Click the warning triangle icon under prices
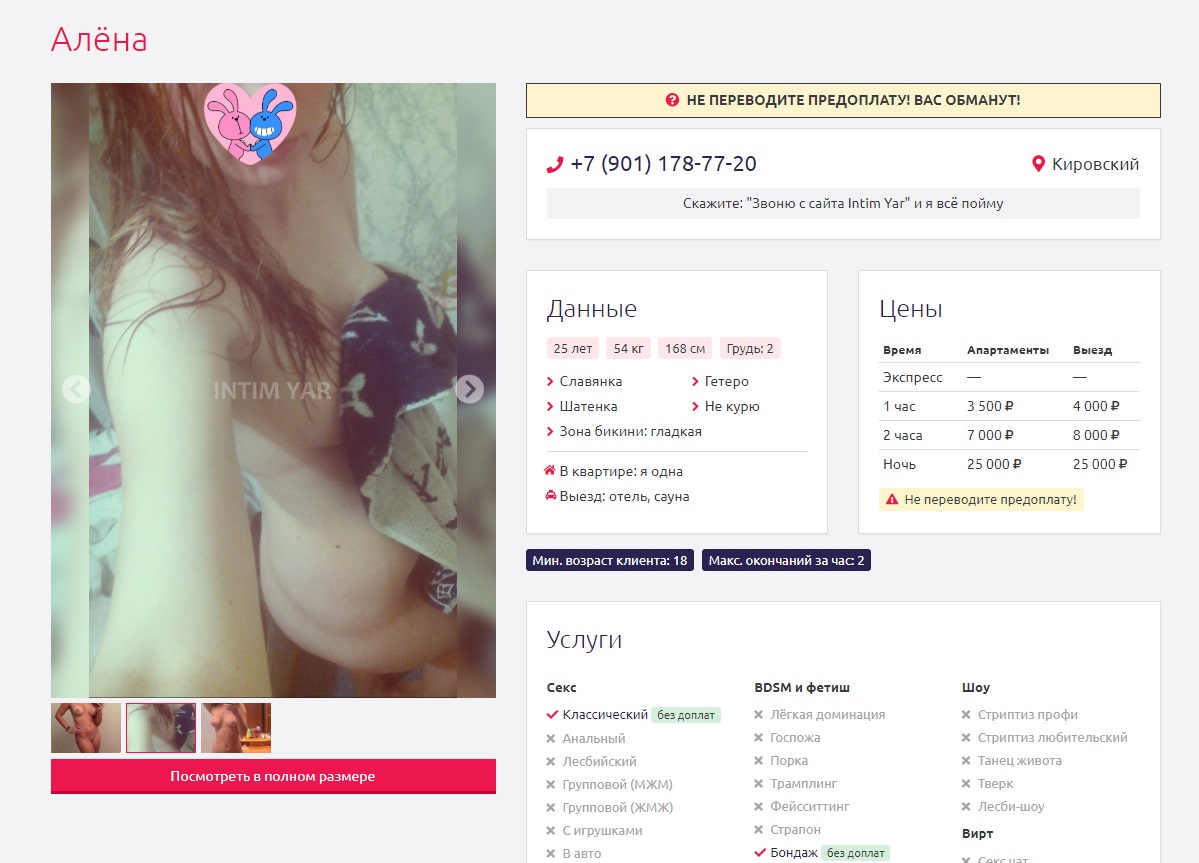Screen dimensions: 1199x863 click(891, 499)
